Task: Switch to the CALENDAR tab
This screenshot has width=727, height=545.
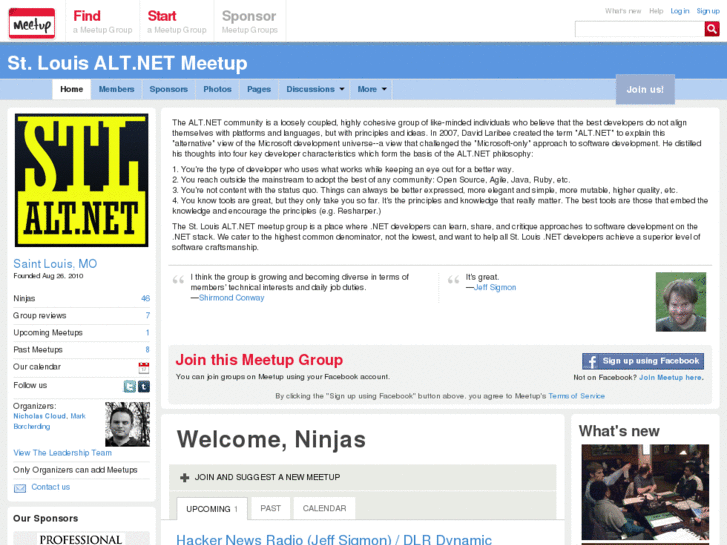Action: 324,508
